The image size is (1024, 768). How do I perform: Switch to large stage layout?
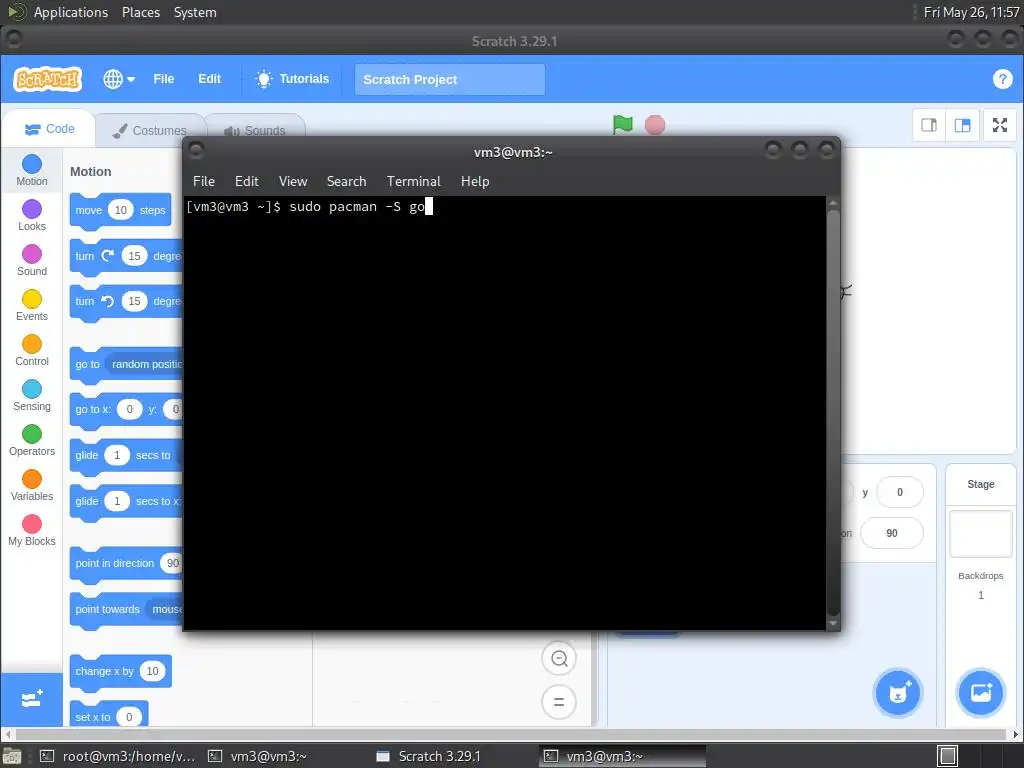point(962,125)
